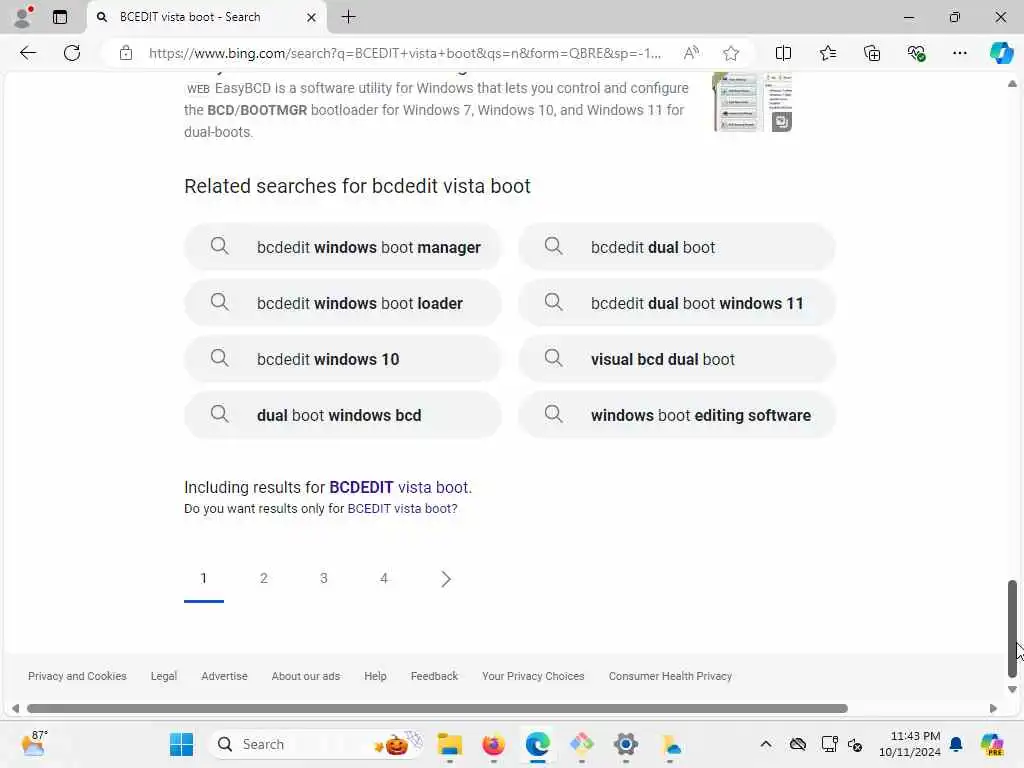
Task: Open Settings and more menu
Action: (959, 53)
